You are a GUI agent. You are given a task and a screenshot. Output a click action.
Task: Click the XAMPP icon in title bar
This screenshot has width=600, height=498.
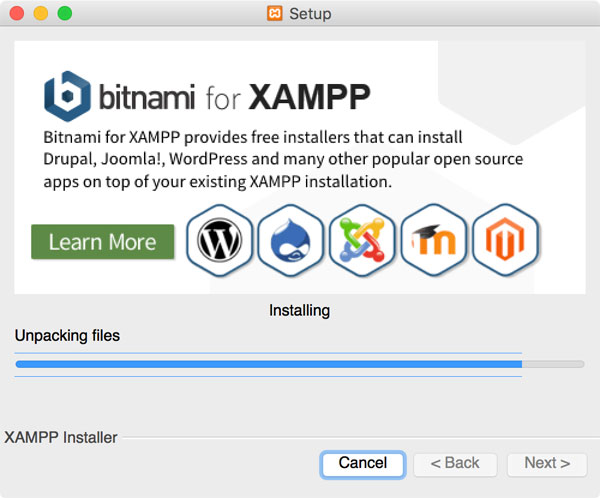275,13
